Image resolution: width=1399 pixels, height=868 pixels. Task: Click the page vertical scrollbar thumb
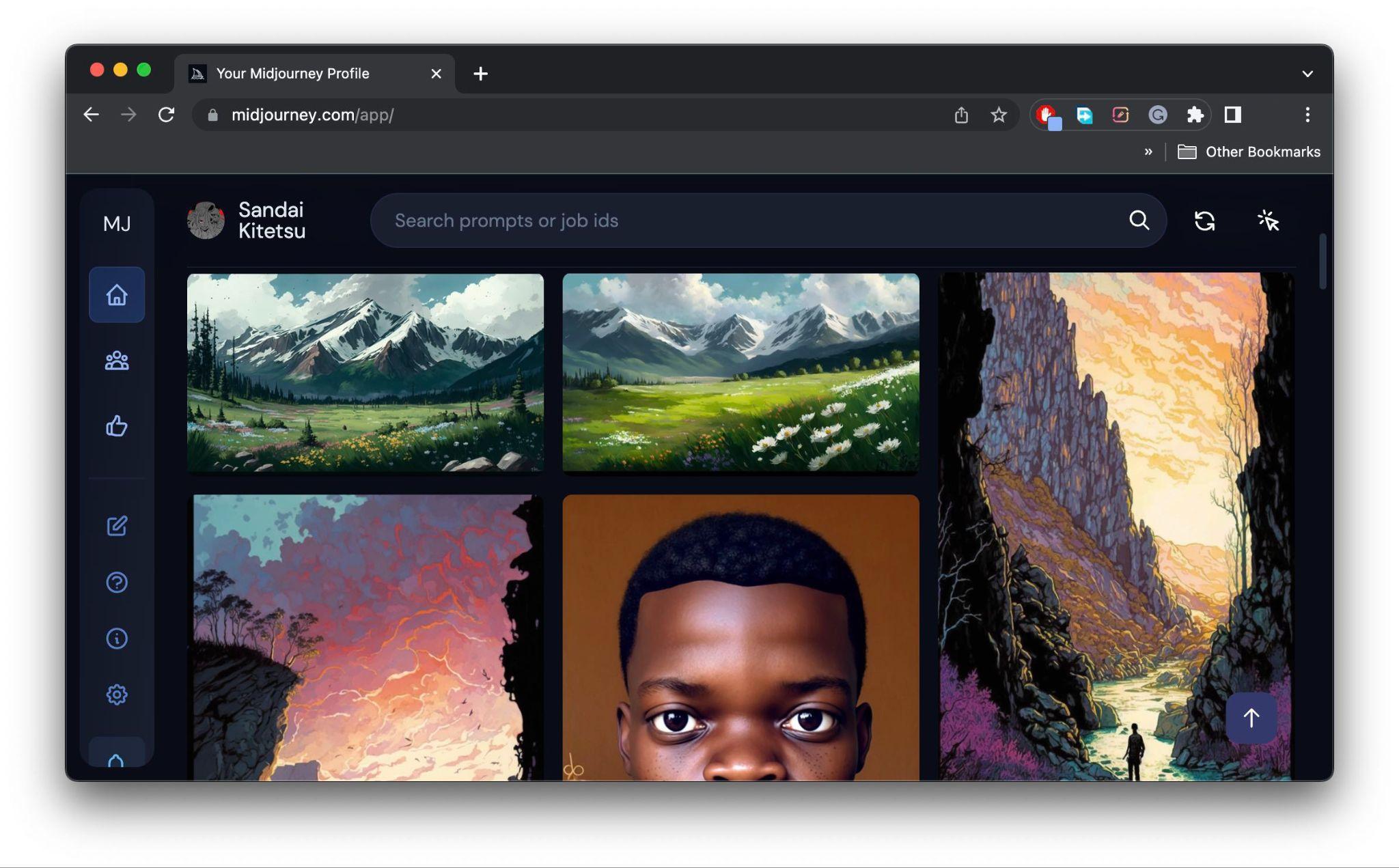1322,262
